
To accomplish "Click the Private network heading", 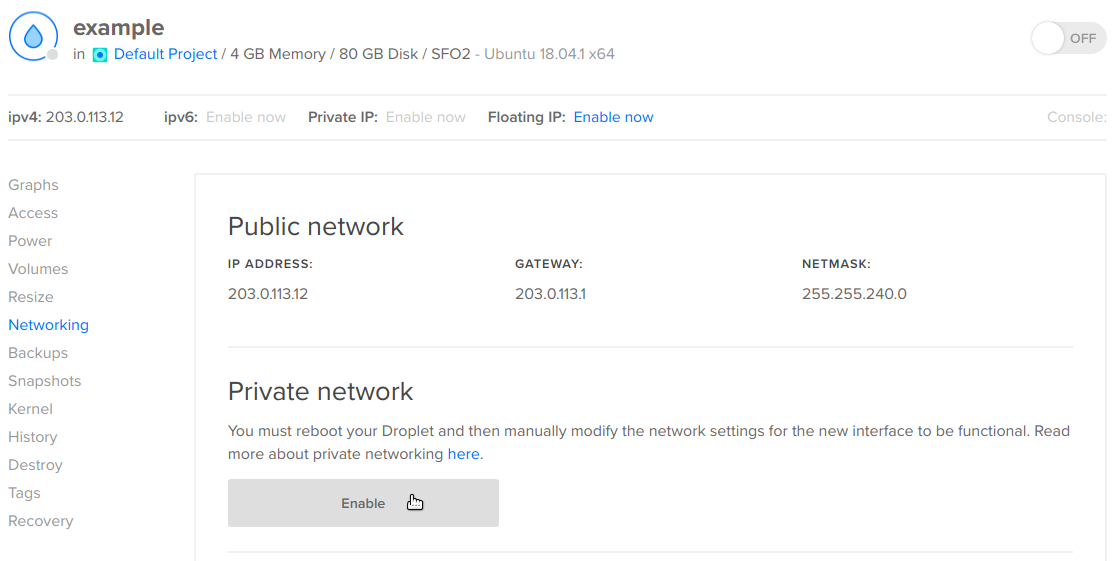I will [321, 391].
